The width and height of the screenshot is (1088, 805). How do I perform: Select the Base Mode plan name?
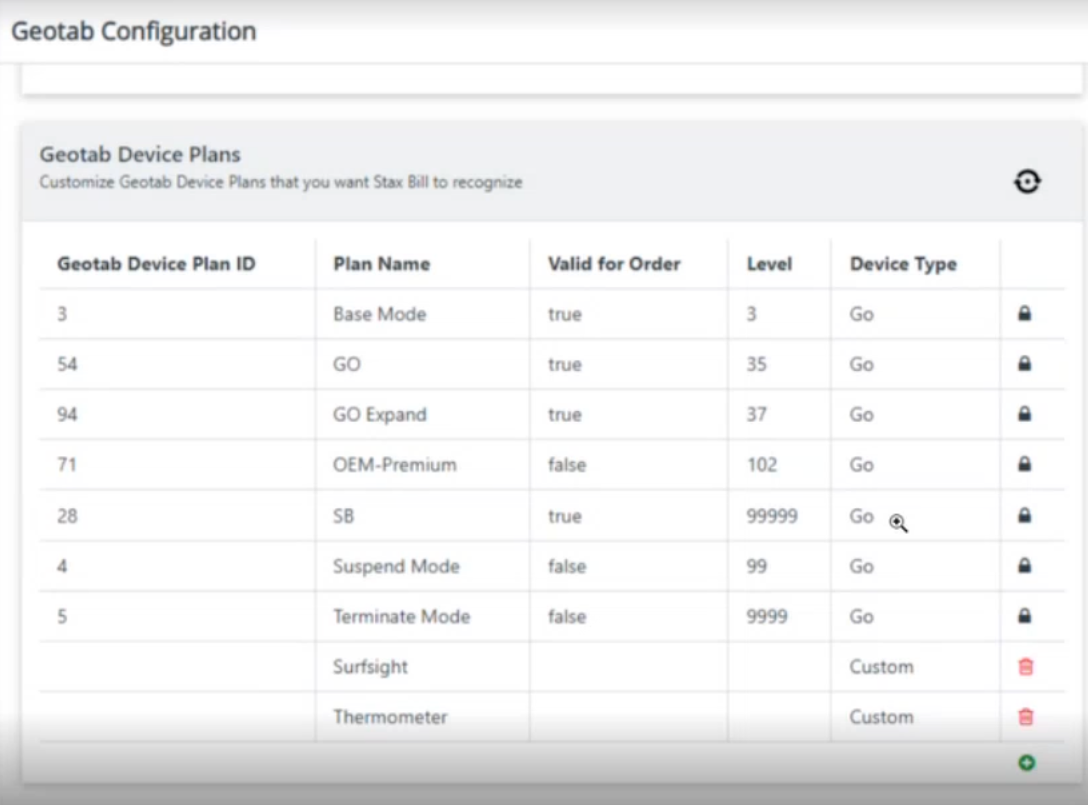click(380, 314)
